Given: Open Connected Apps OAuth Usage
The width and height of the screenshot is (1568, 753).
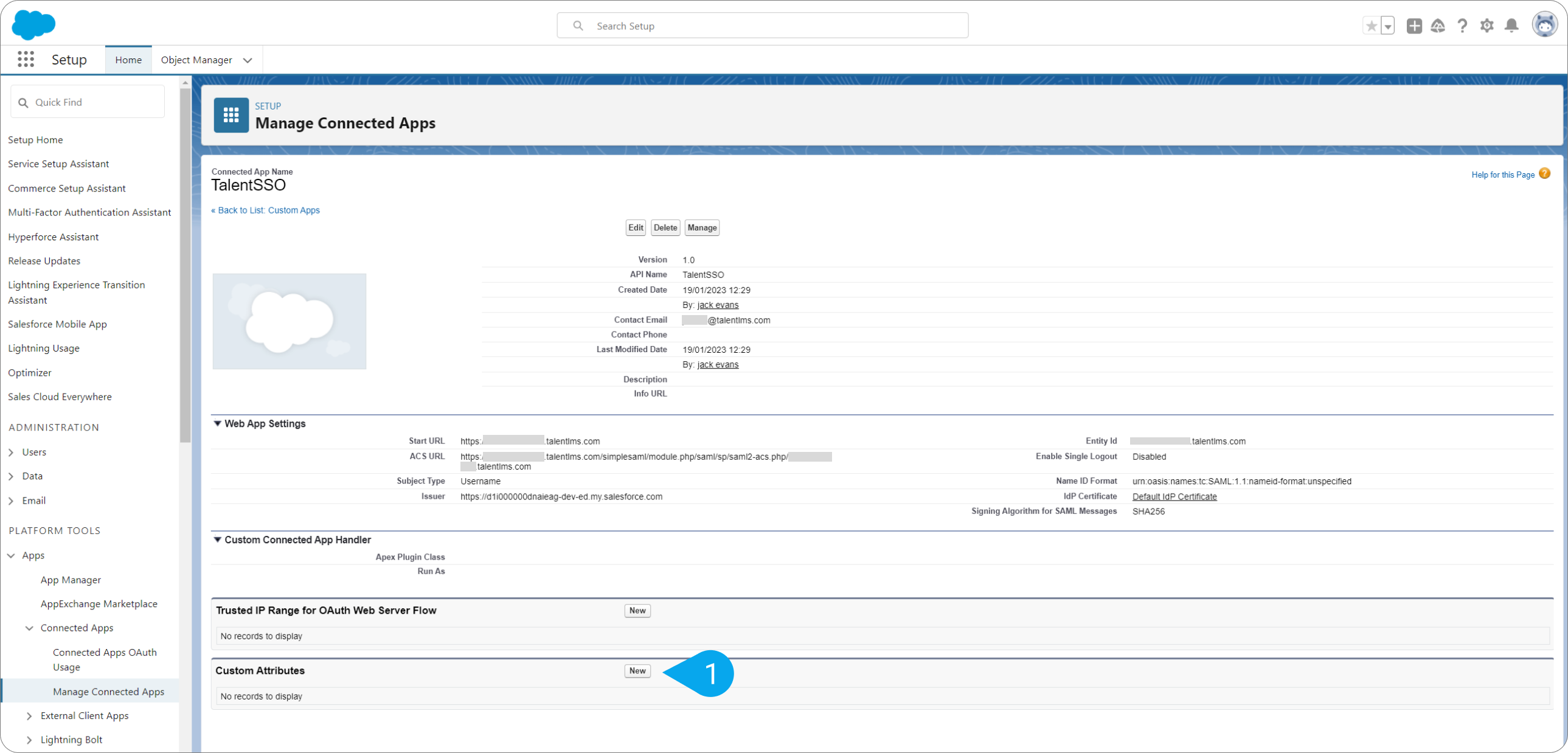Looking at the screenshot, I should [x=105, y=659].
